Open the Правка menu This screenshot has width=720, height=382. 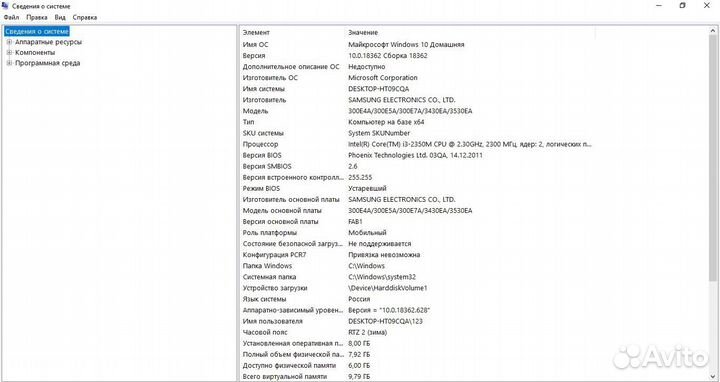click(37, 17)
